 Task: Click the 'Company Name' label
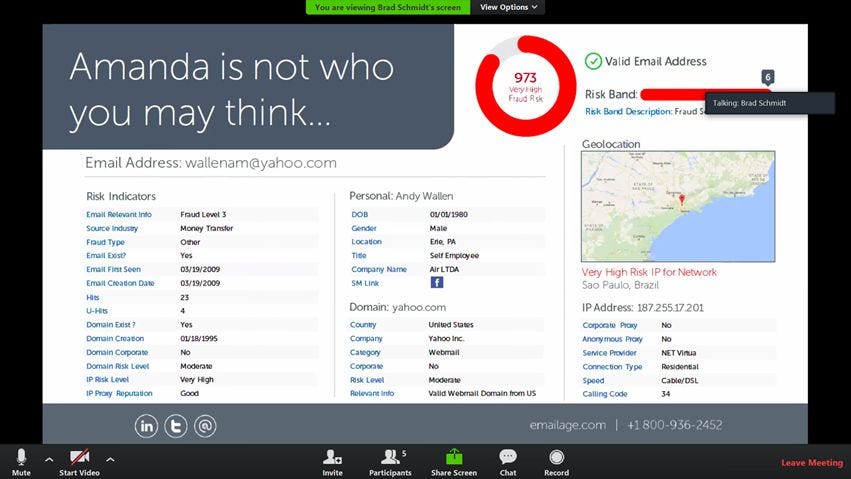379,269
